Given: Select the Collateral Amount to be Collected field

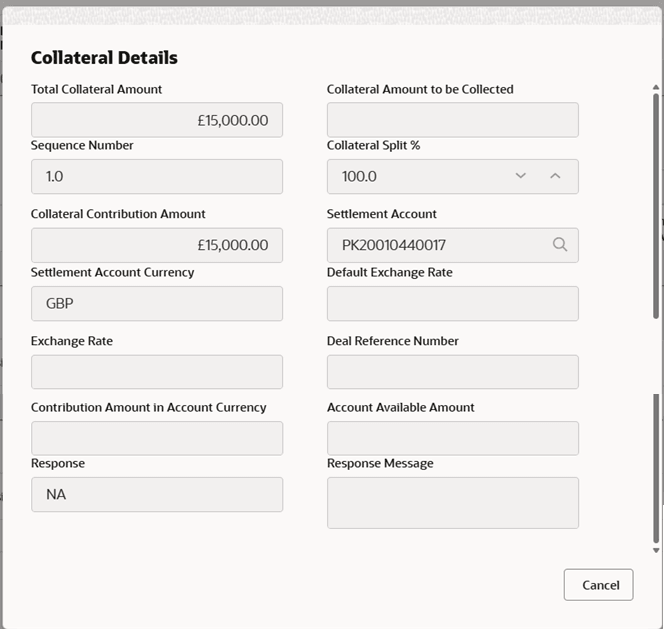Looking at the screenshot, I should pyautogui.click(x=452, y=120).
